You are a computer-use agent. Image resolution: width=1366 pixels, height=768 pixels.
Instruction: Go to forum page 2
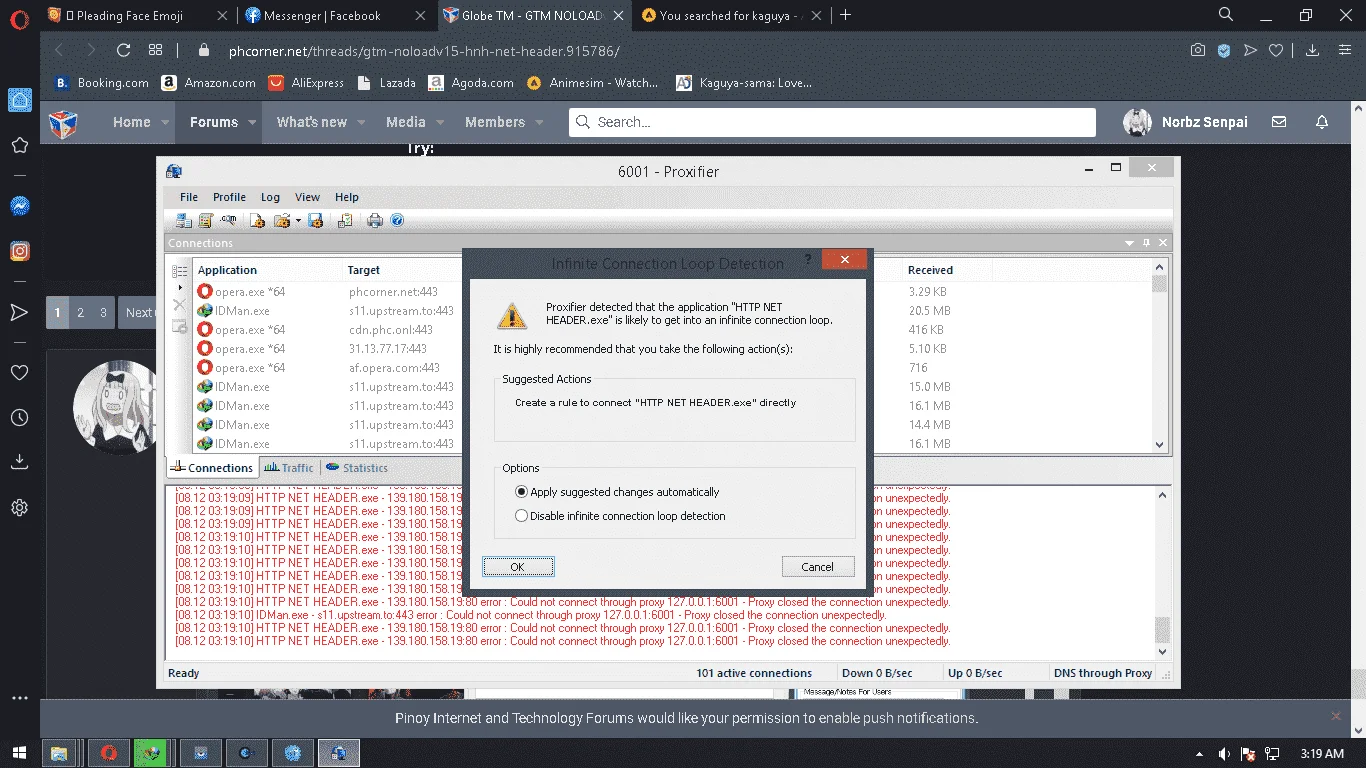(x=80, y=313)
